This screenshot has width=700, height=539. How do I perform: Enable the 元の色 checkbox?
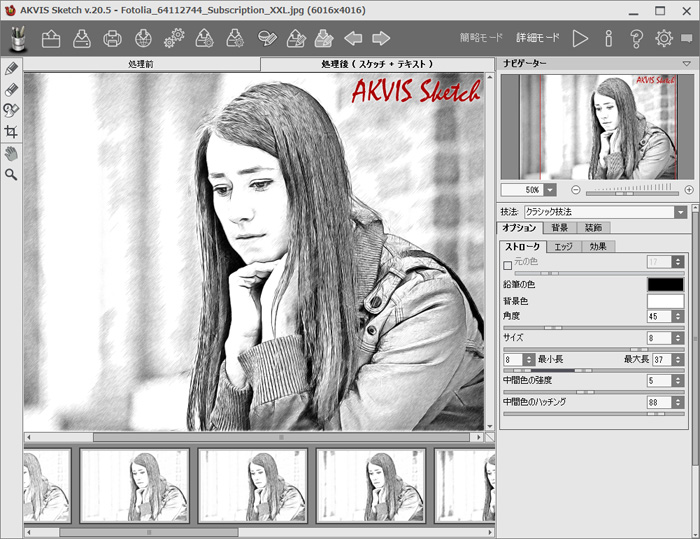click(x=508, y=264)
